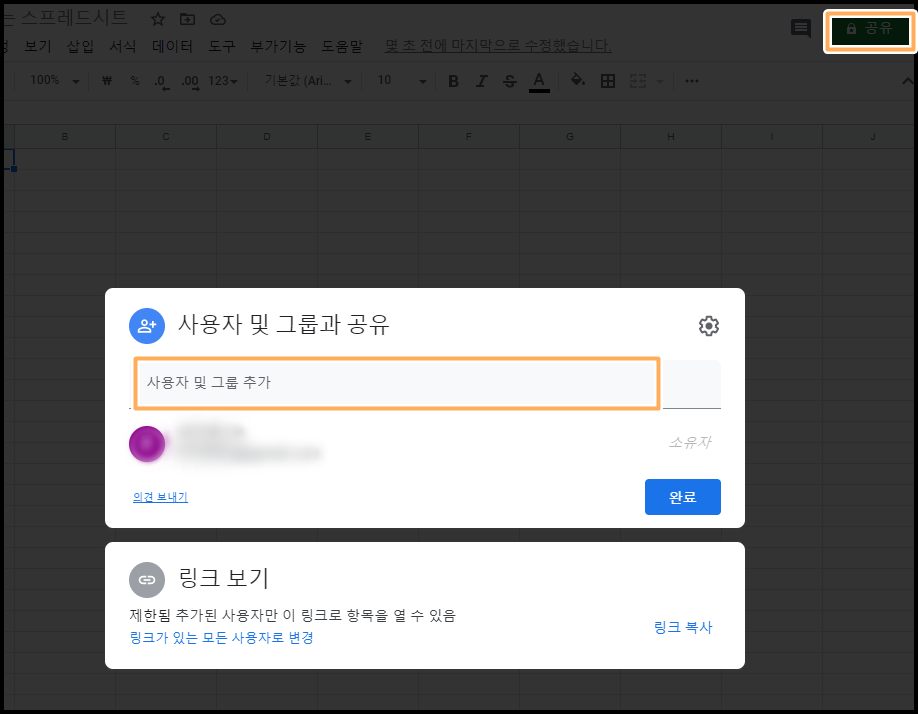Decrease decimal places

click(162, 81)
